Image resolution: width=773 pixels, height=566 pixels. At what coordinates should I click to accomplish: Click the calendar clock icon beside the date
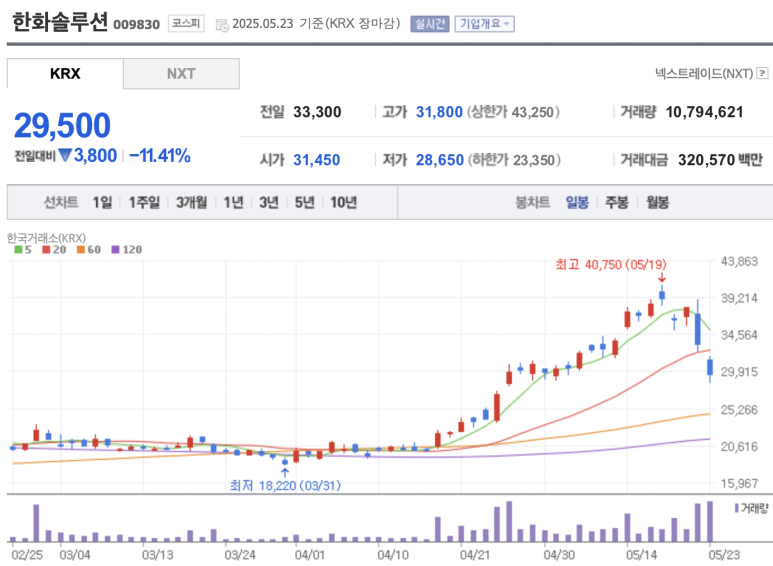pos(222,25)
